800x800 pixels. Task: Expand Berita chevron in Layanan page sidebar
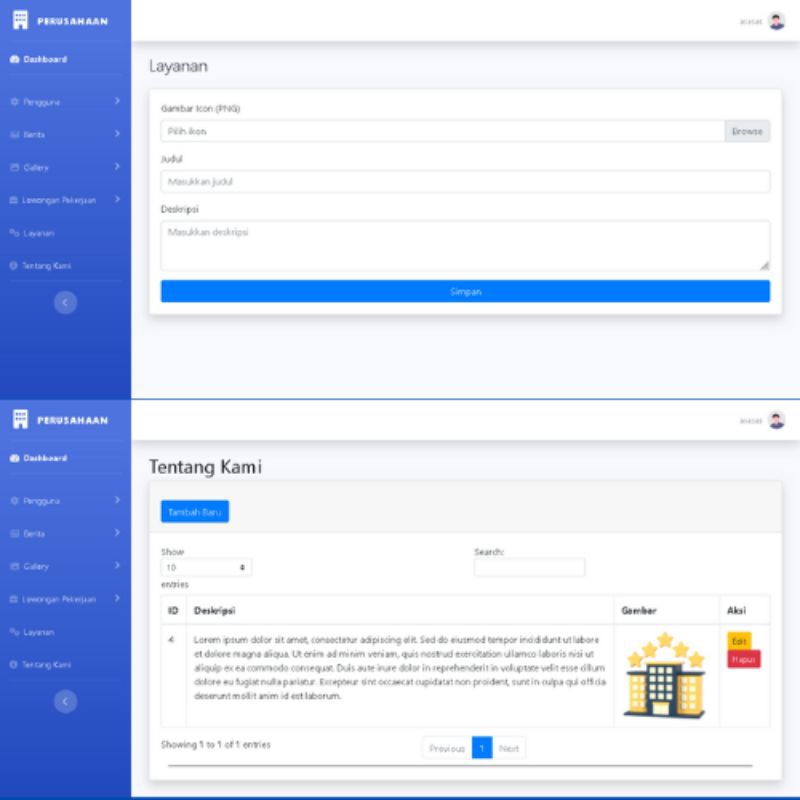(x=117, y=134)
